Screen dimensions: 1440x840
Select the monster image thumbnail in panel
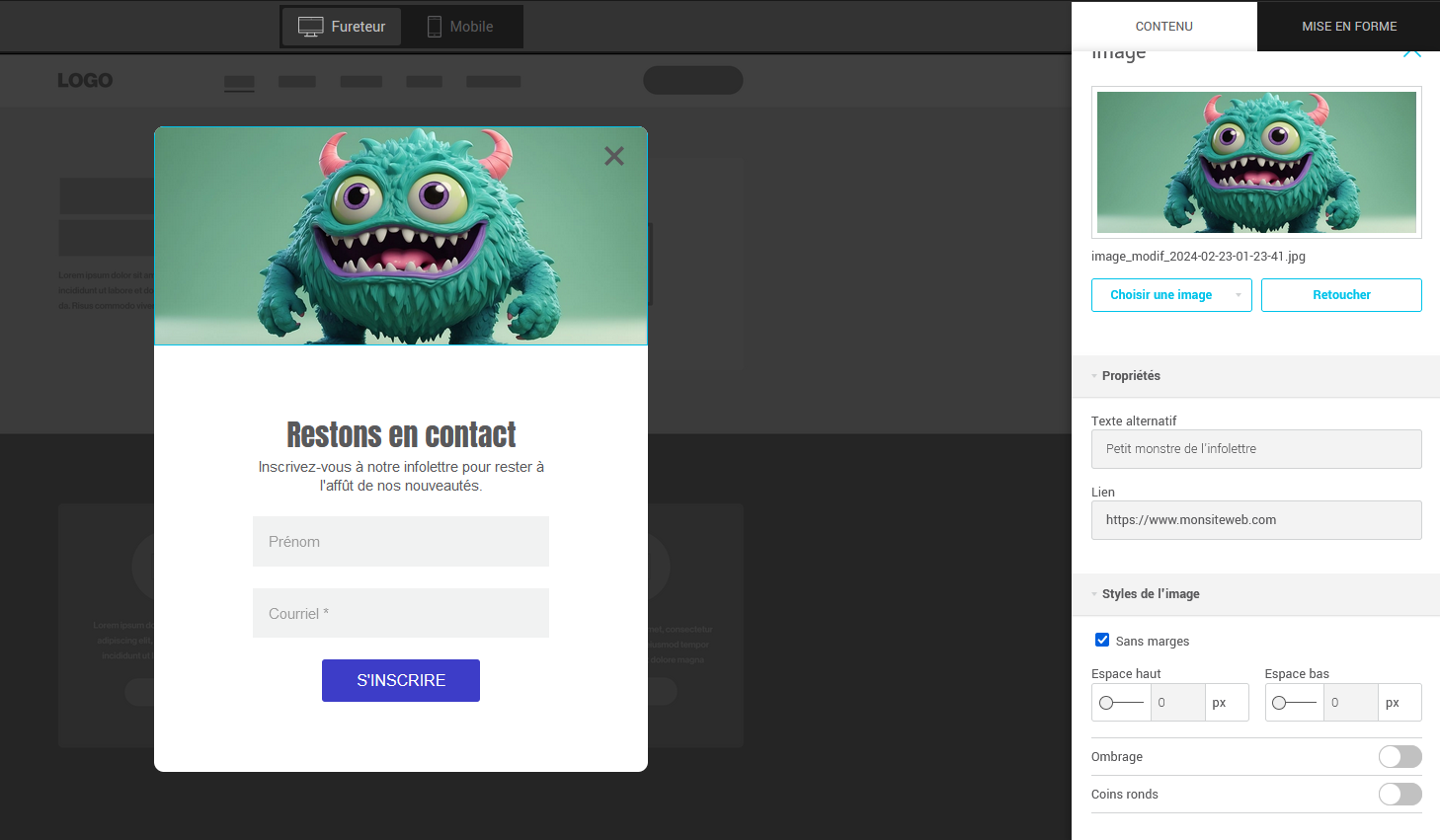click(x=1256, y=163)
